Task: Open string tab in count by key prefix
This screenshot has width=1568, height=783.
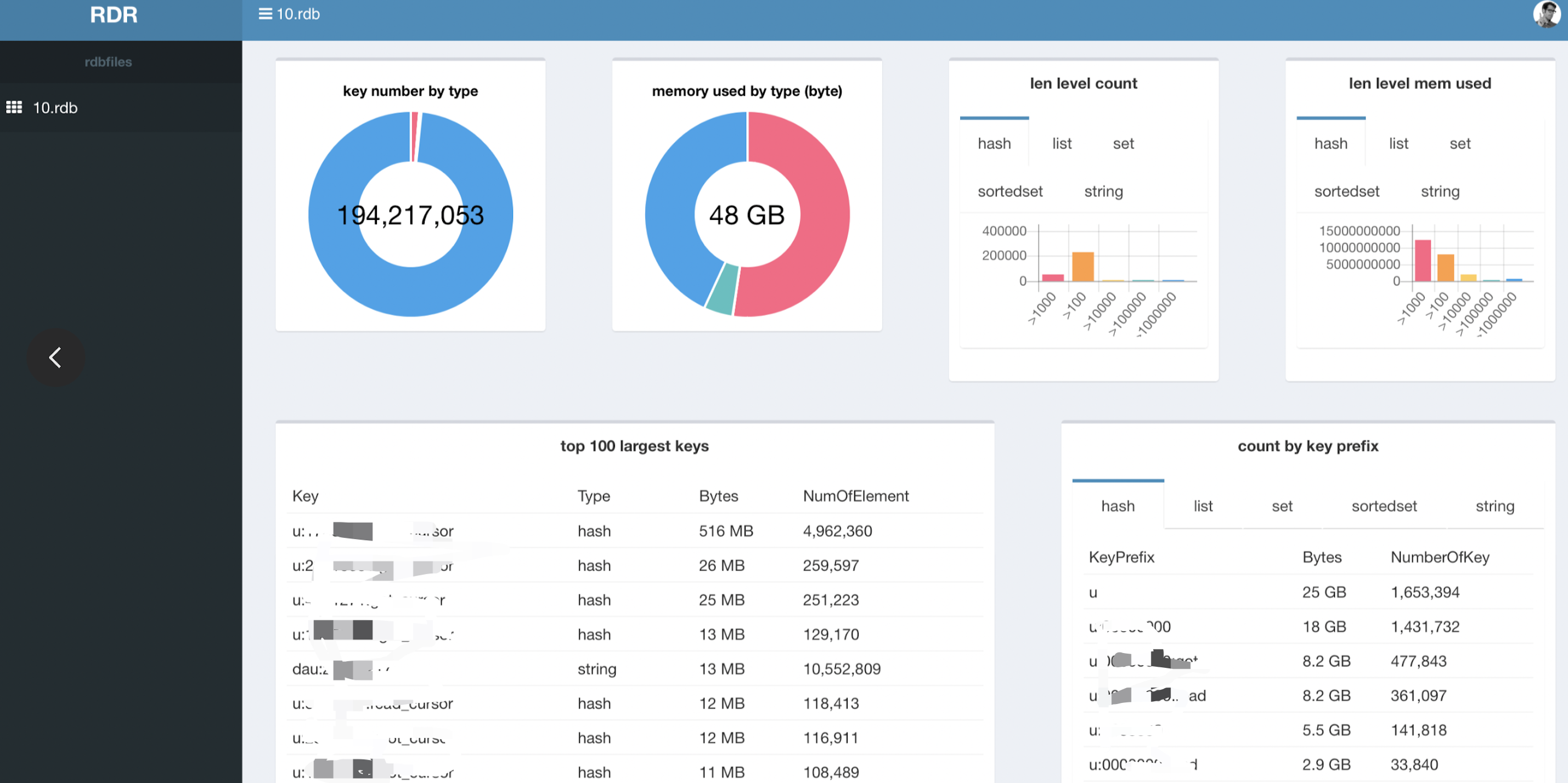Action: coord(1494,506)
